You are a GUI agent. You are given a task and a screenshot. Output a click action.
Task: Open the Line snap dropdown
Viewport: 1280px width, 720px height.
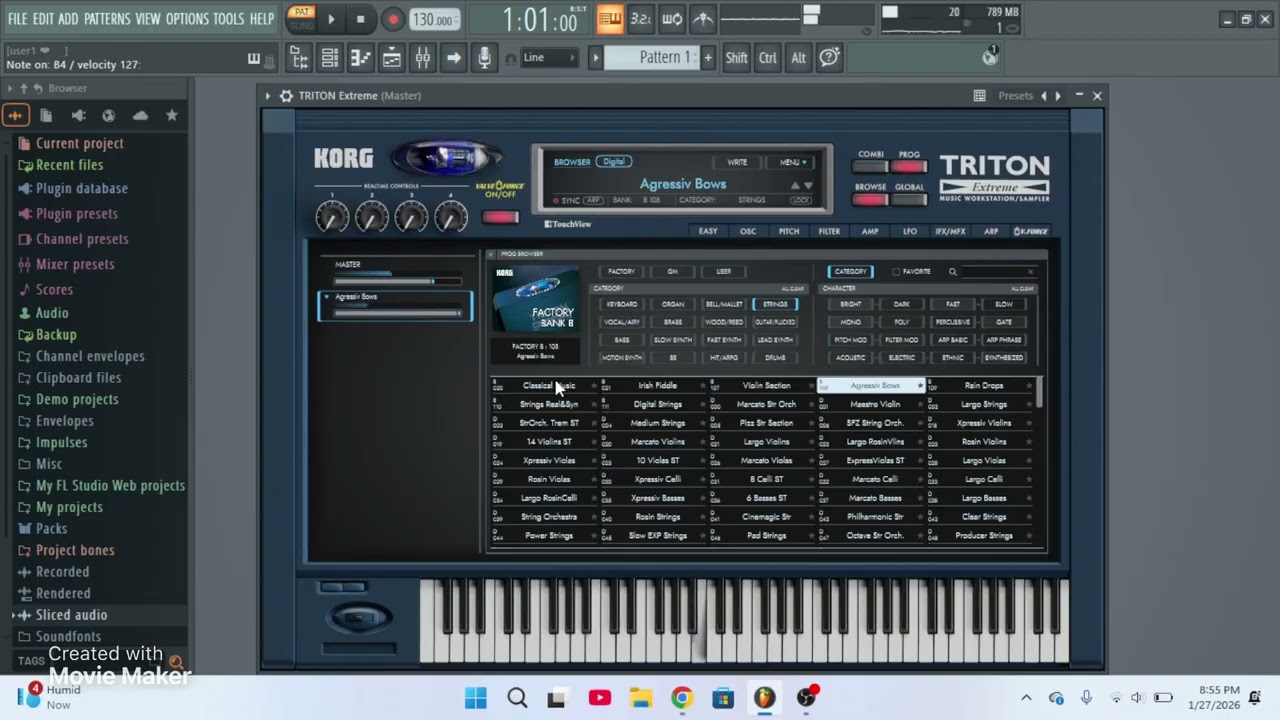click(549, 58)
